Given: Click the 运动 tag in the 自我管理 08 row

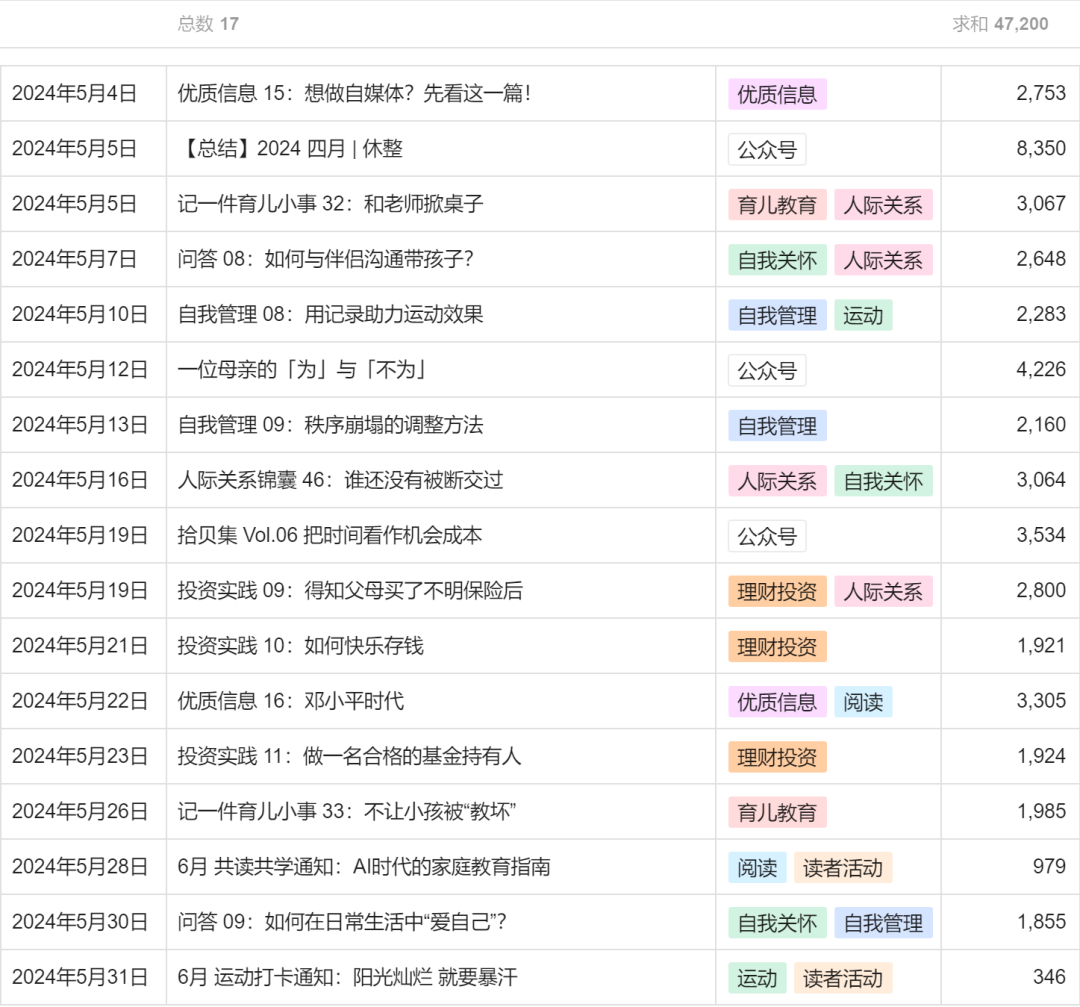Looking at the screenshot, I should click(x=864, y=315).
